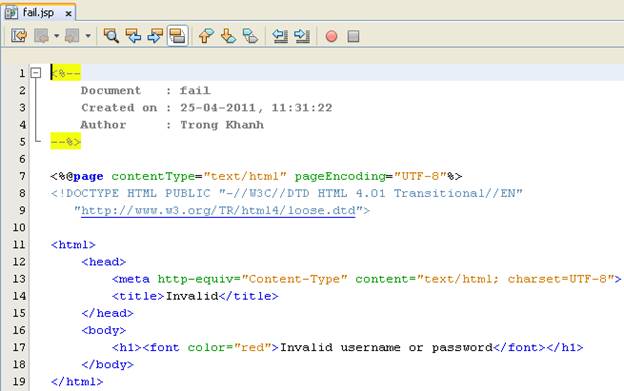Close the fail.jsp tab
This screenshot has width=624, height=391.
pos(68,14)
